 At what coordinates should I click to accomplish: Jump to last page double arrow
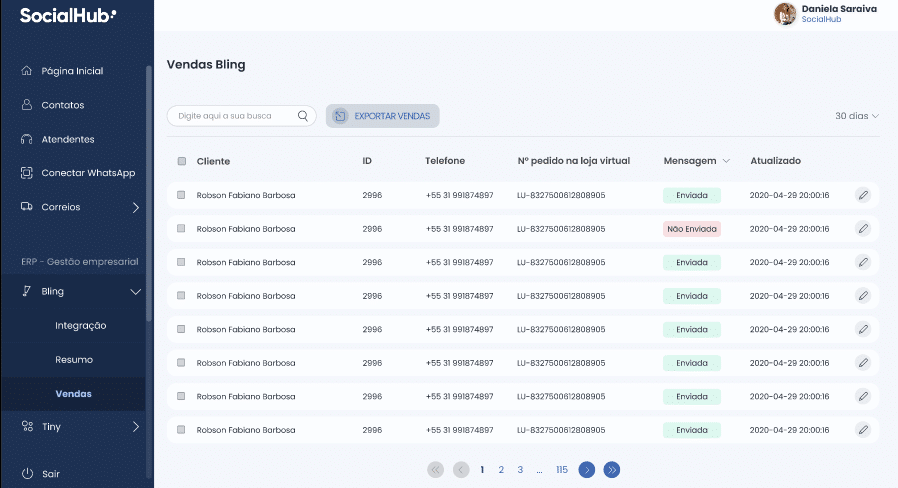coord(612,469)
